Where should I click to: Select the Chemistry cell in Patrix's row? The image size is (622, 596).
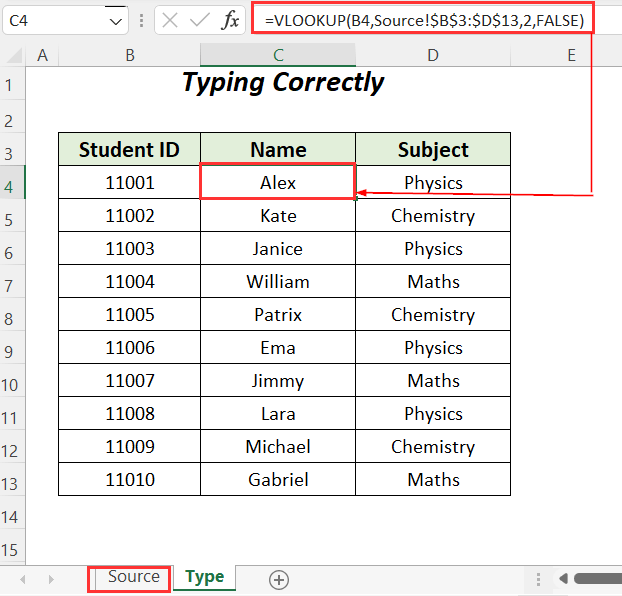pos(433,314)
